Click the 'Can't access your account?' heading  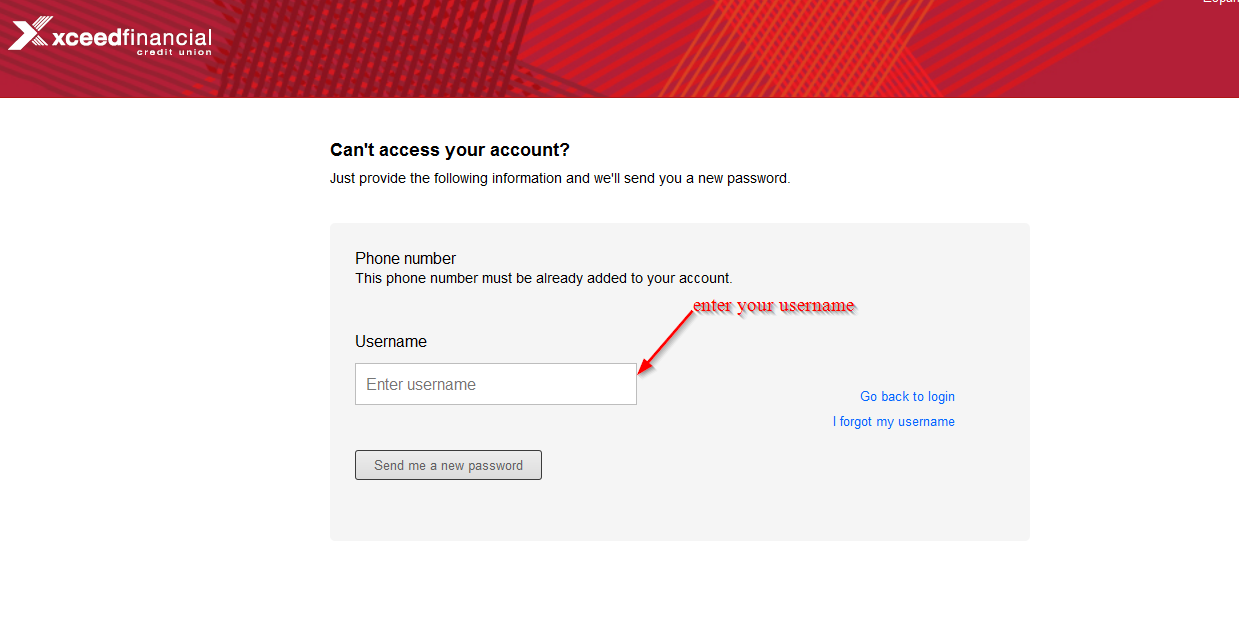450,150
